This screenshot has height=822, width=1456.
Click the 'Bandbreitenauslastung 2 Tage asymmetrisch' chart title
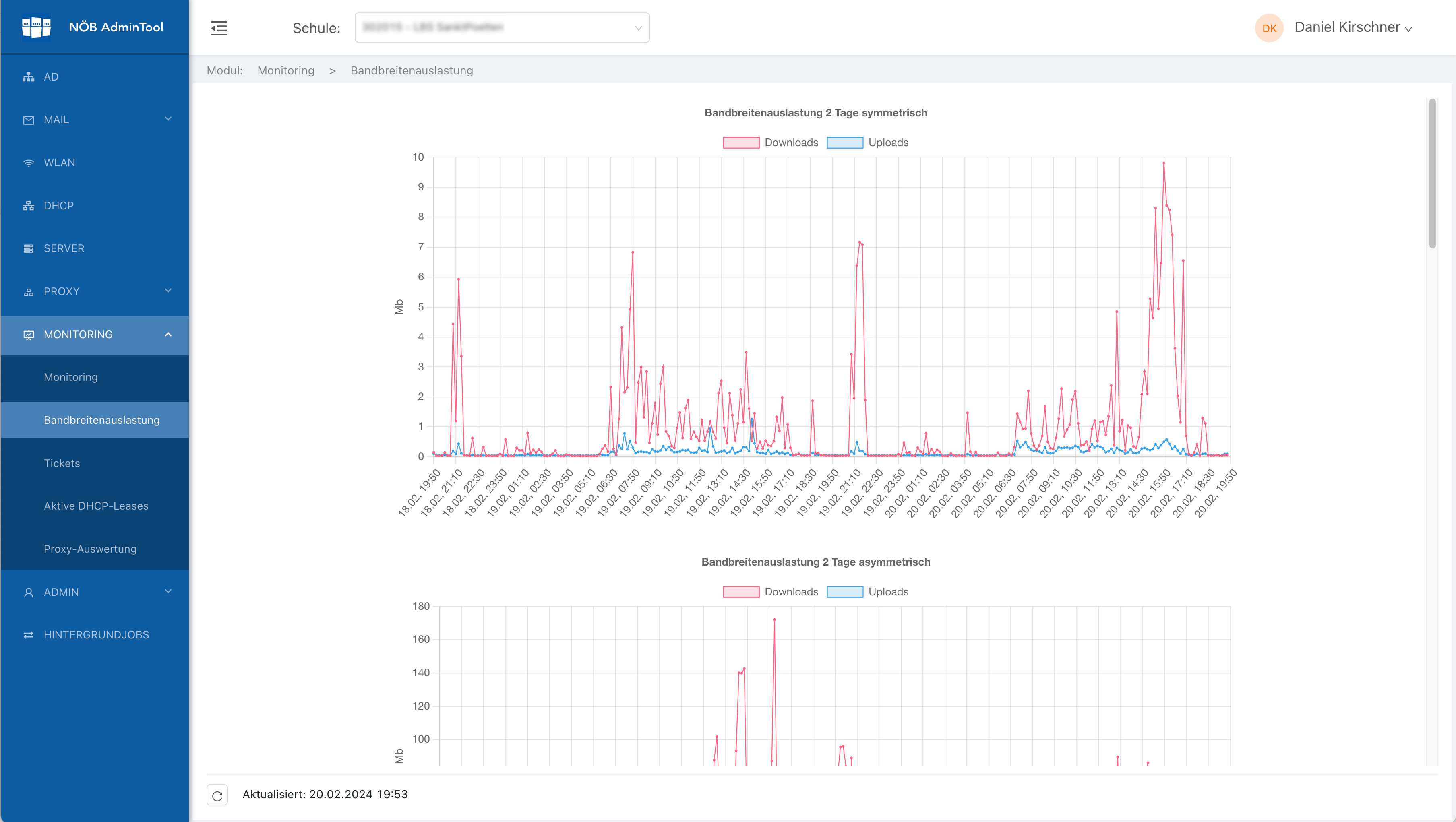[816, 562]
